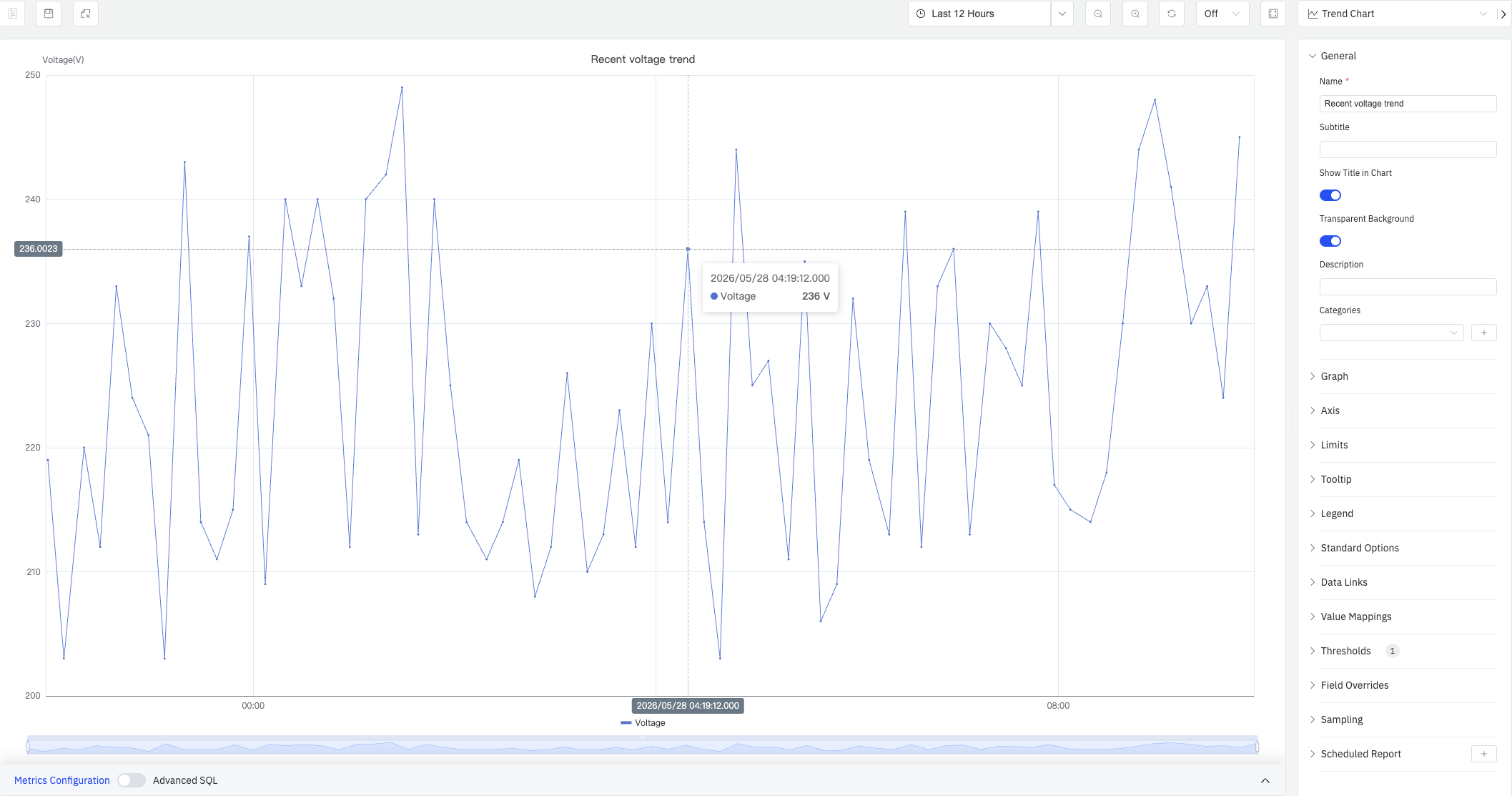Toggle Transparent Background switch
Image resolution: width=1512 pixels, height=796 pixels.
click(1330, 241)
